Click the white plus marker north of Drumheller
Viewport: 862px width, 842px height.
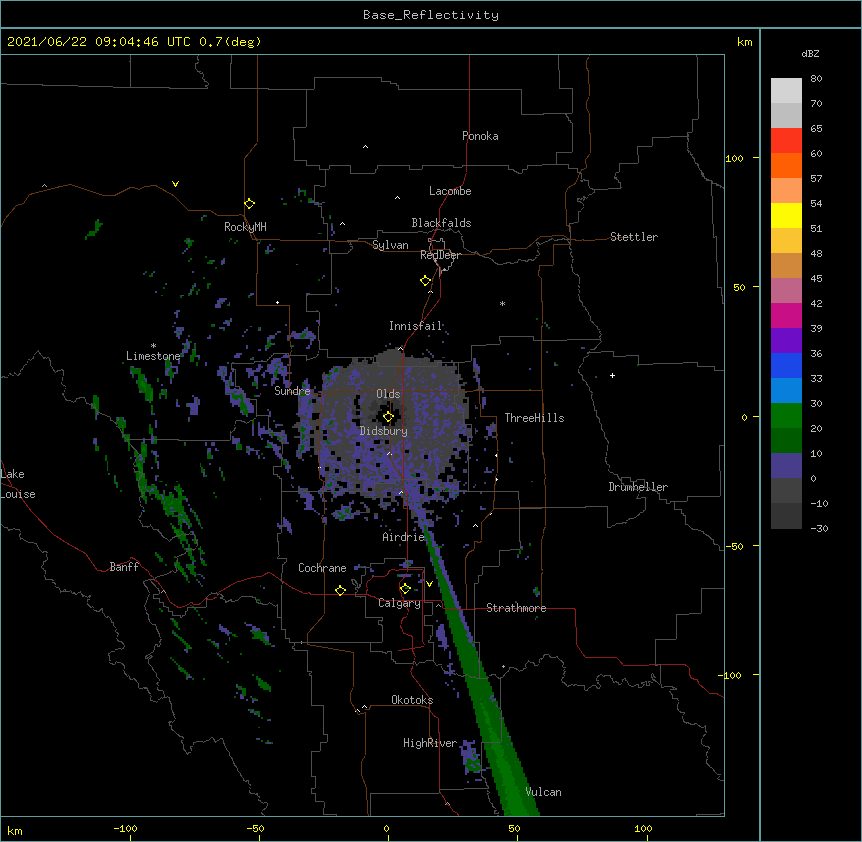tap(612, 375)
